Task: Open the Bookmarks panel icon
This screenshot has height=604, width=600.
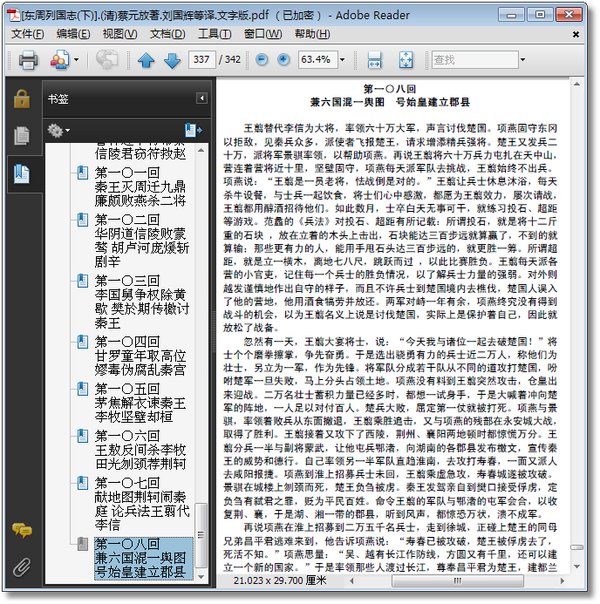Action: (22, 174)
